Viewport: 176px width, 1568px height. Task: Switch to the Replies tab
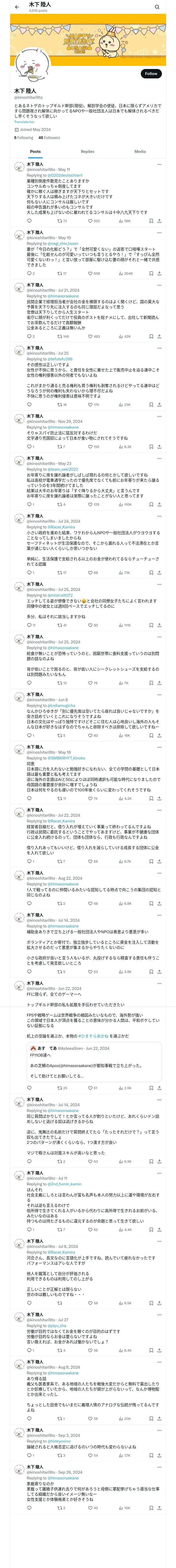pos(87,152)
